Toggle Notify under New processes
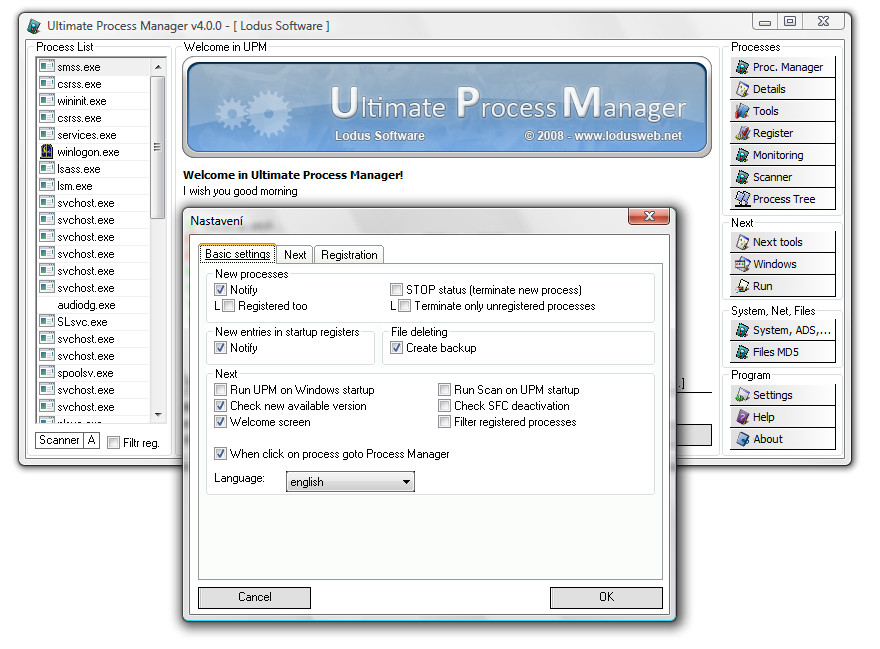 coord(221,290)
